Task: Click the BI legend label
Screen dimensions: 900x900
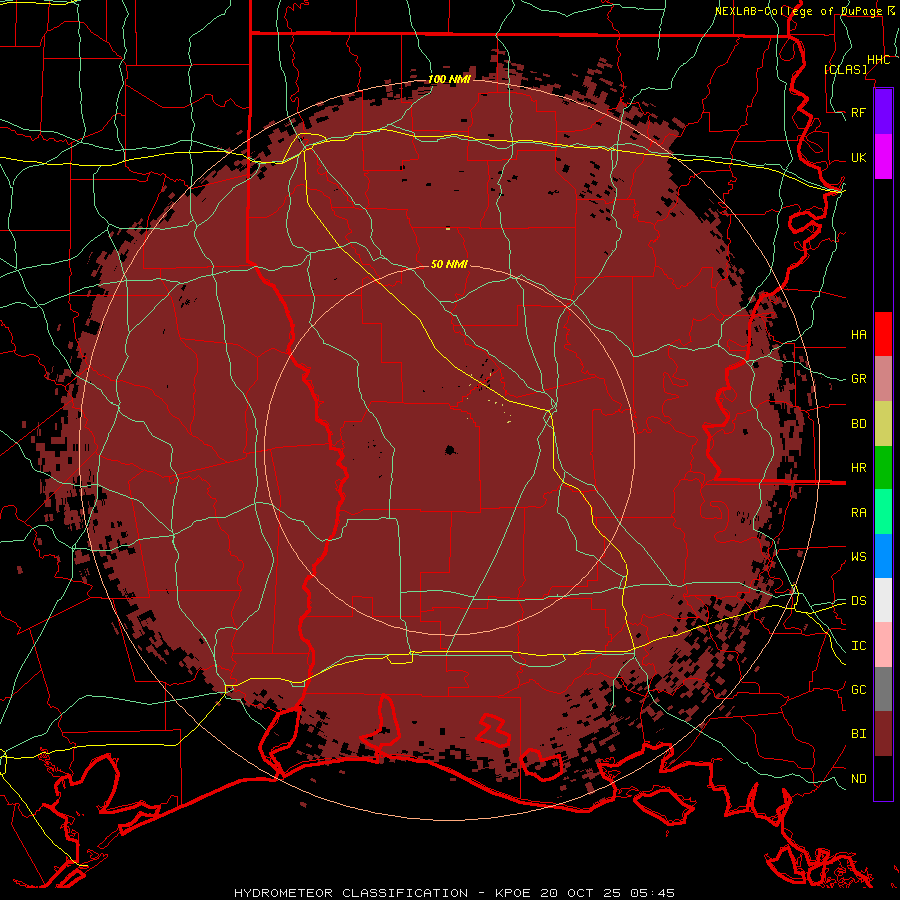Action: pos(858,734)
